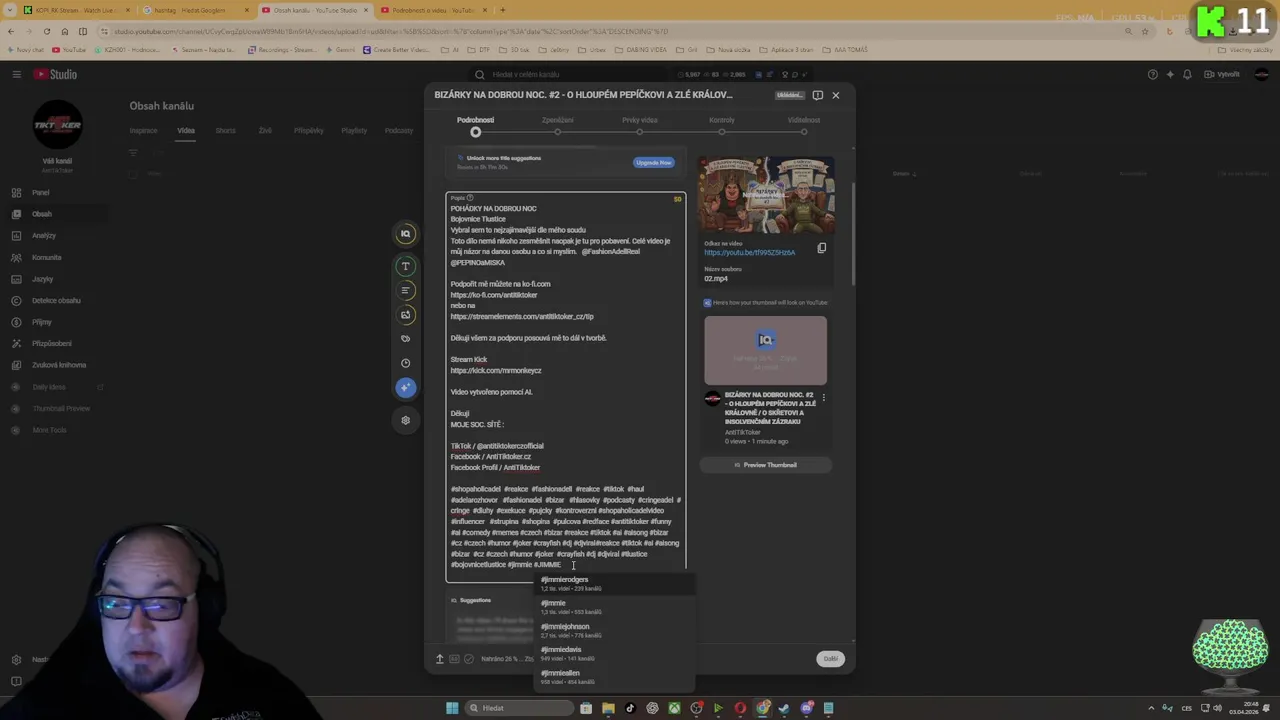1280x720 pixels.
Task: Open Komunita in the Studio sidebar
Action: [46, 257]
